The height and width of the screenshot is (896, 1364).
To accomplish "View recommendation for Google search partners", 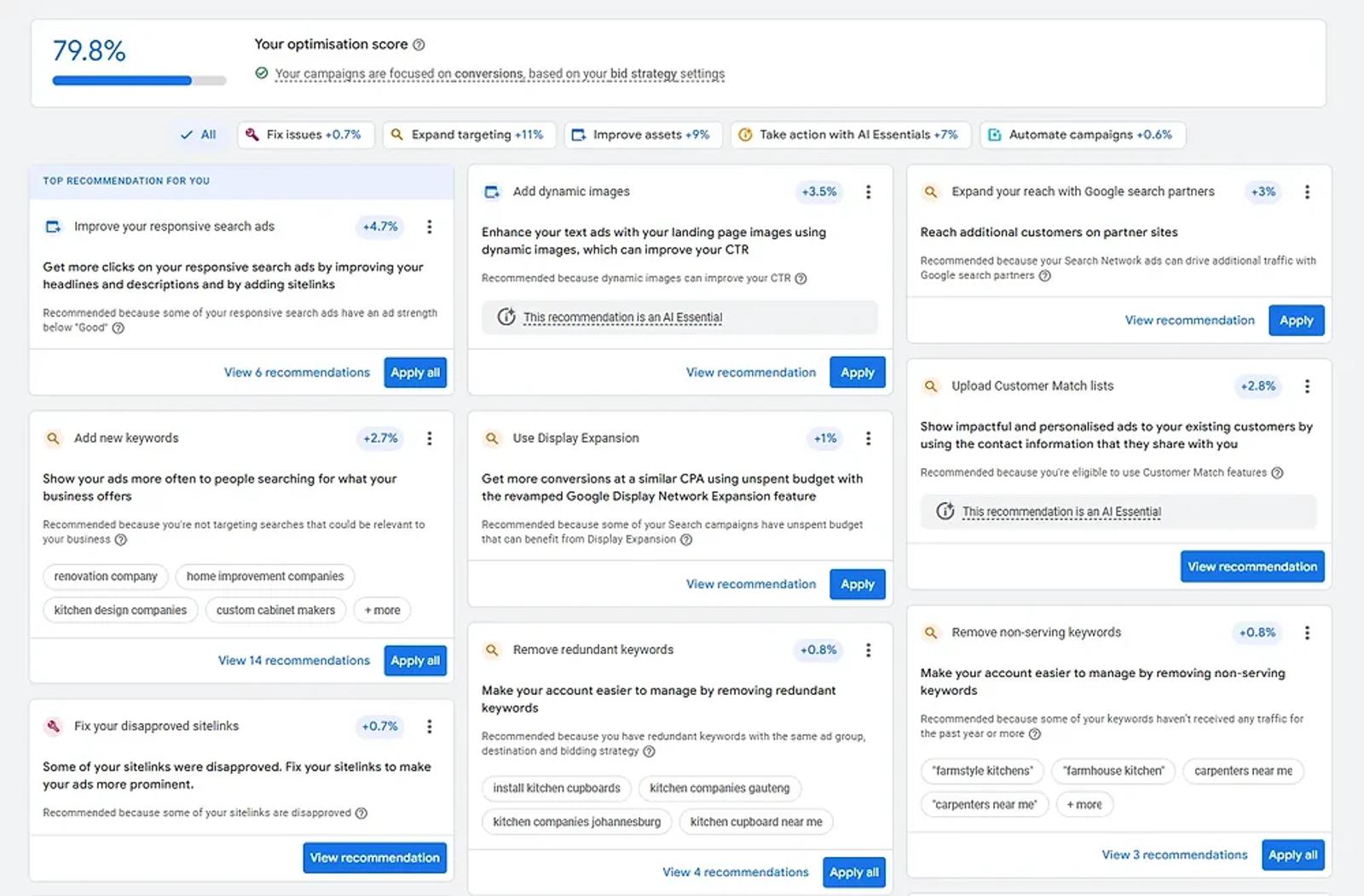I will tap(1190, 321).
